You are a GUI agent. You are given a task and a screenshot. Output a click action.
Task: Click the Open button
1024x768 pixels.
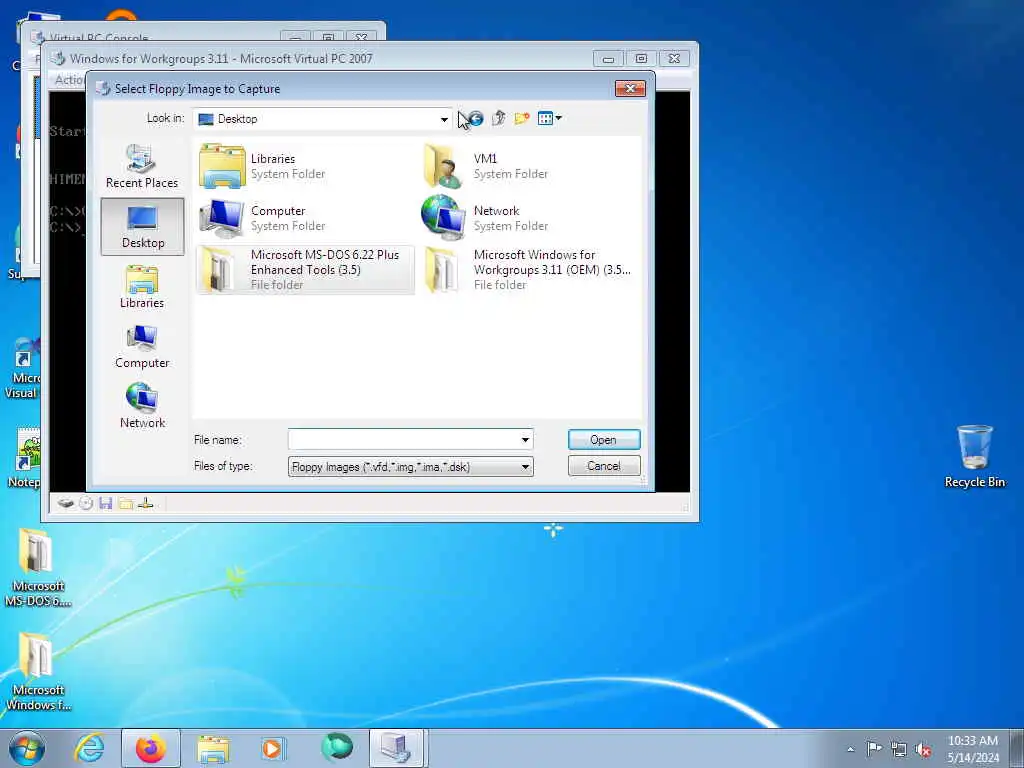603,440
